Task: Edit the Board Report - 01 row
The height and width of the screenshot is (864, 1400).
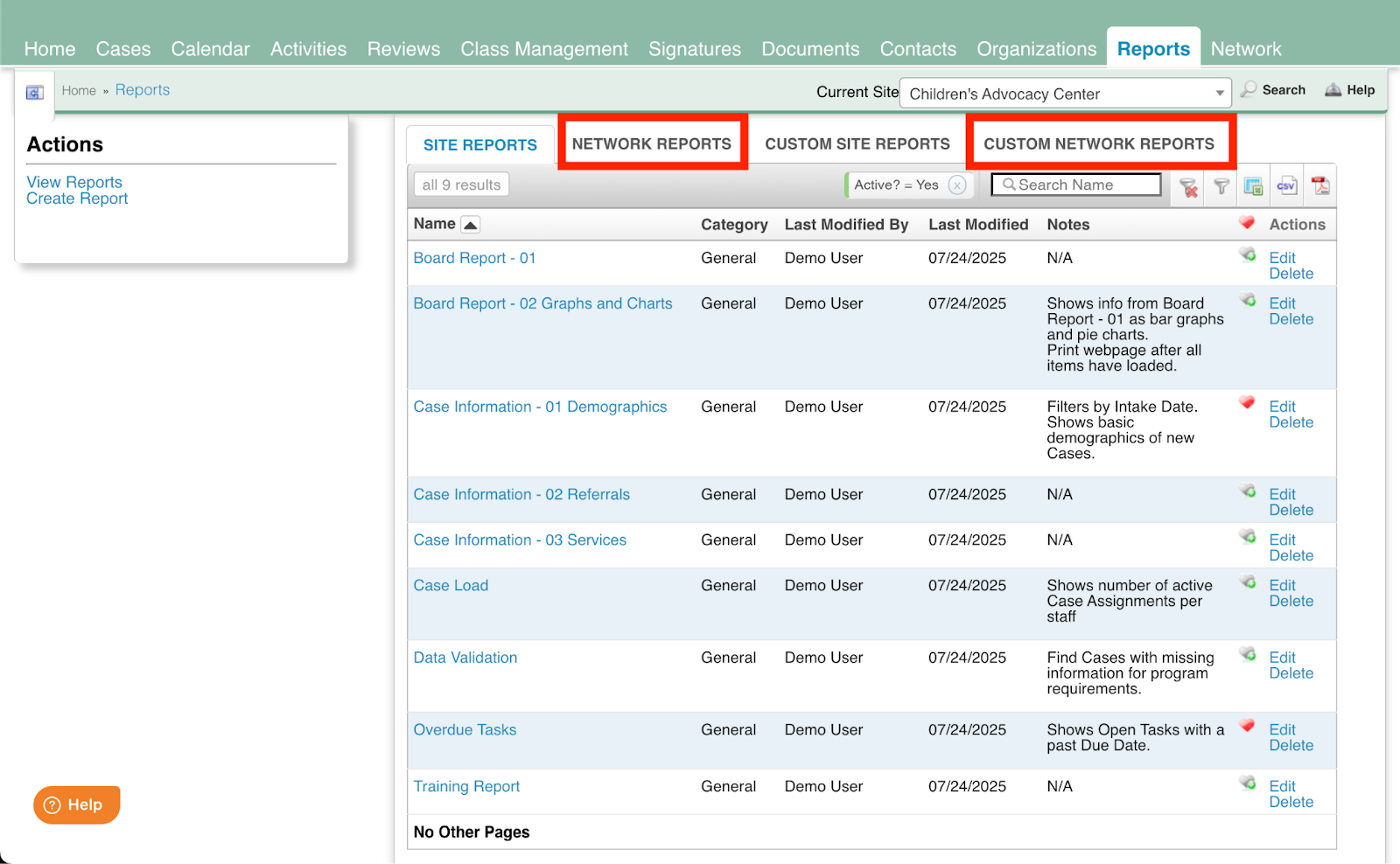Action: pyautogui.click(x=1282, y=258)
